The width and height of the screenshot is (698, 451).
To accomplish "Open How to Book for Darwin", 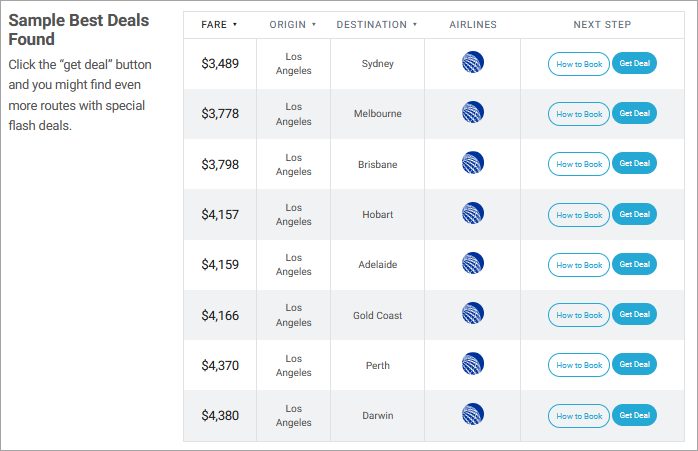I will (x=579, y=416).
